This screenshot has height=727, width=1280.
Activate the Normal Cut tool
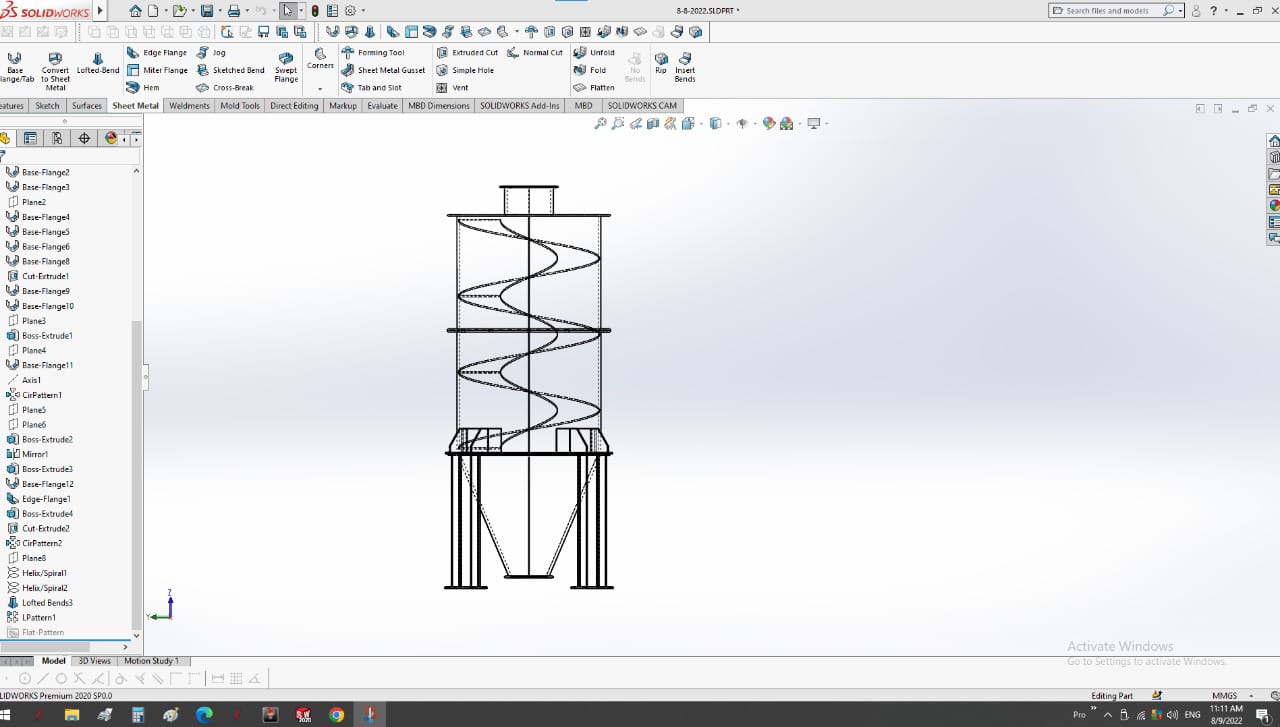tap(535, 53)
